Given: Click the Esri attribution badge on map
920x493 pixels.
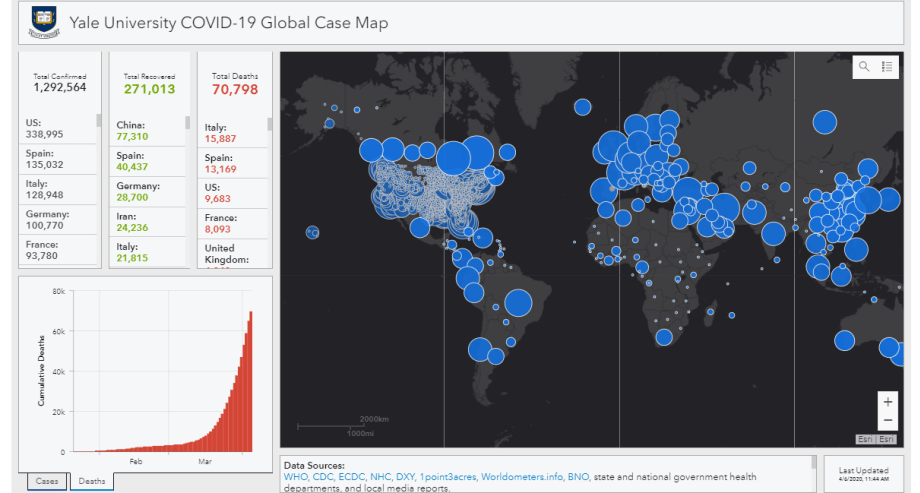Looking at the screenshot, I should click(x=877, y=439).
